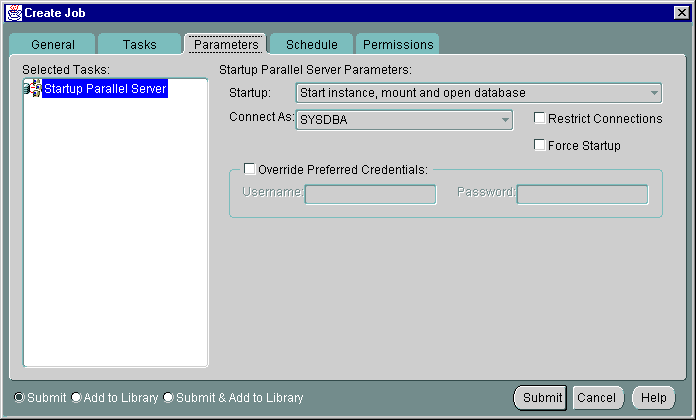Go to the Schedule tab
Image resolution: width=696 pixels, height=420 pixels.
(x=311, y=45)
